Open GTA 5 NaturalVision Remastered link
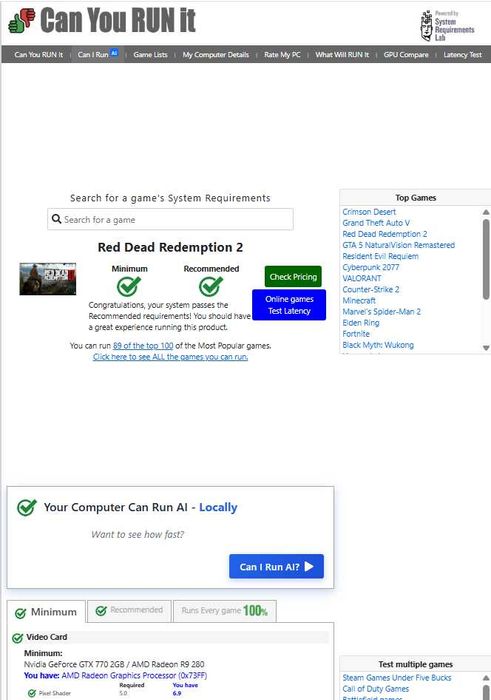This screenshot has height=700, width=491. pos(399,245)
